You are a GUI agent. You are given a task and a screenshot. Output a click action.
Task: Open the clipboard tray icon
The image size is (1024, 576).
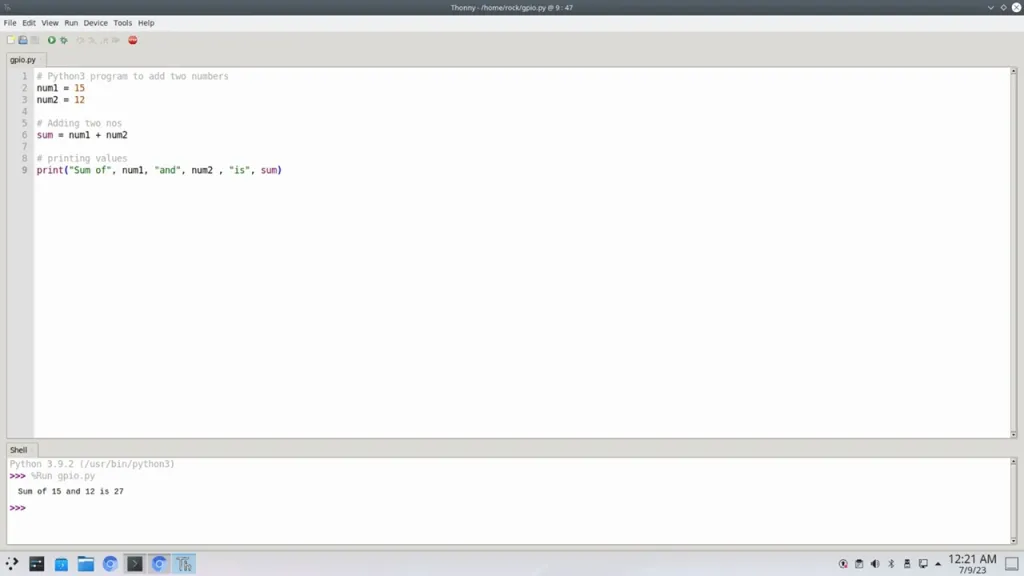859,564
